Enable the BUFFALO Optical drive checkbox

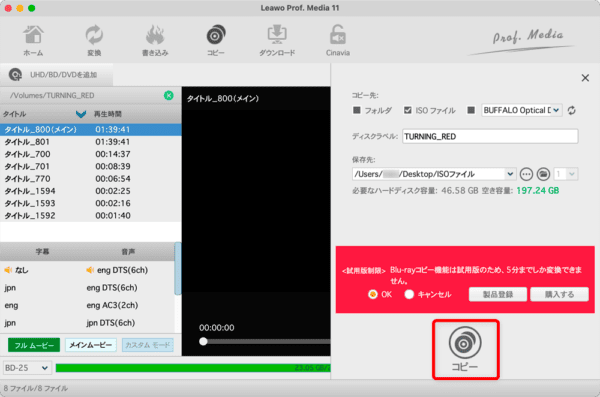click(x=471, y=110)
